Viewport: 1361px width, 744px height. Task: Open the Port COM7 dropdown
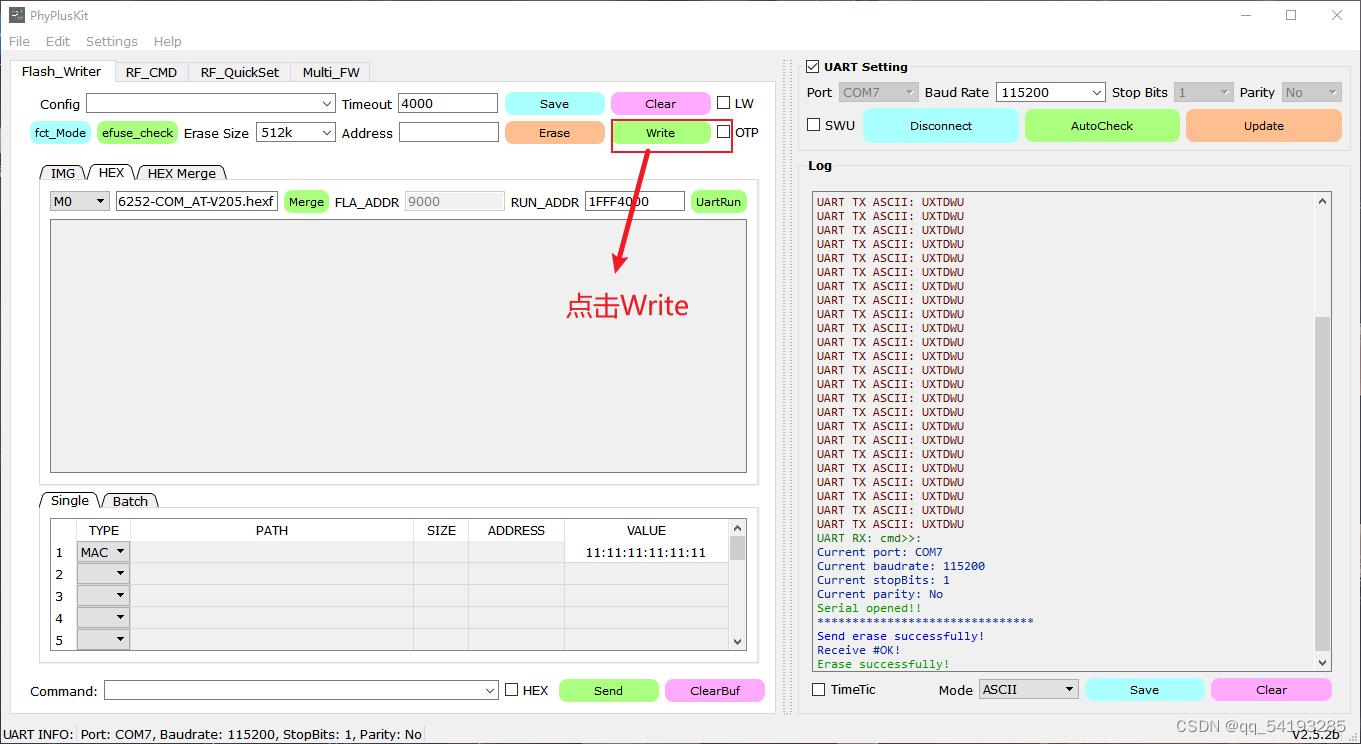878,92
